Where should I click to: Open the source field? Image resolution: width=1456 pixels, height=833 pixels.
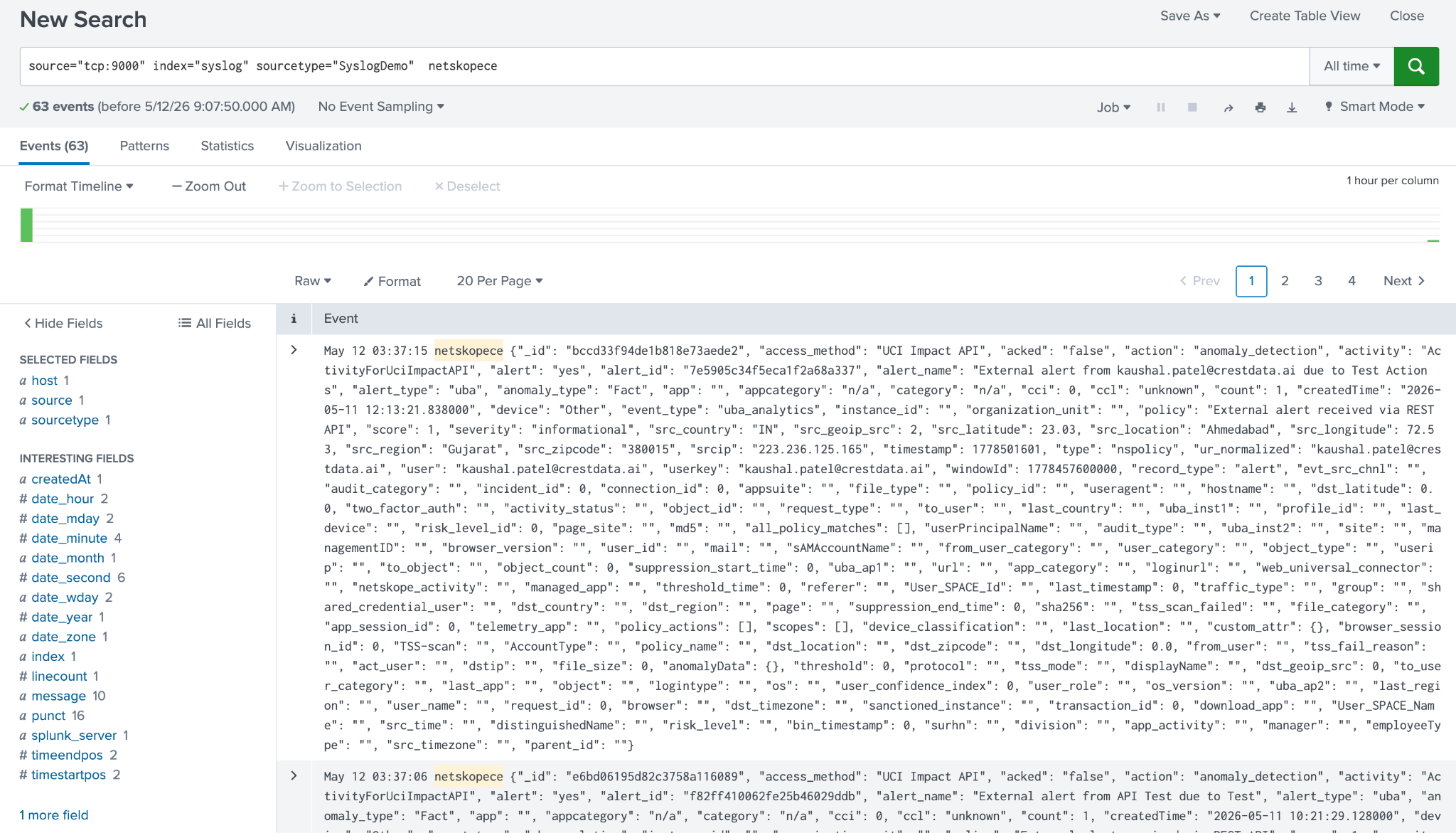(x=52, y=400)
